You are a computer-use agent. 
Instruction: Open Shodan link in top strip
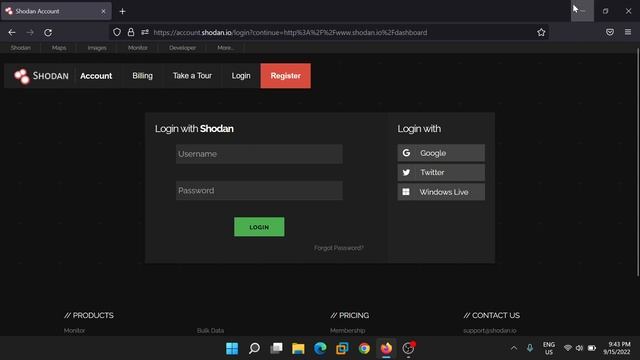20,48
